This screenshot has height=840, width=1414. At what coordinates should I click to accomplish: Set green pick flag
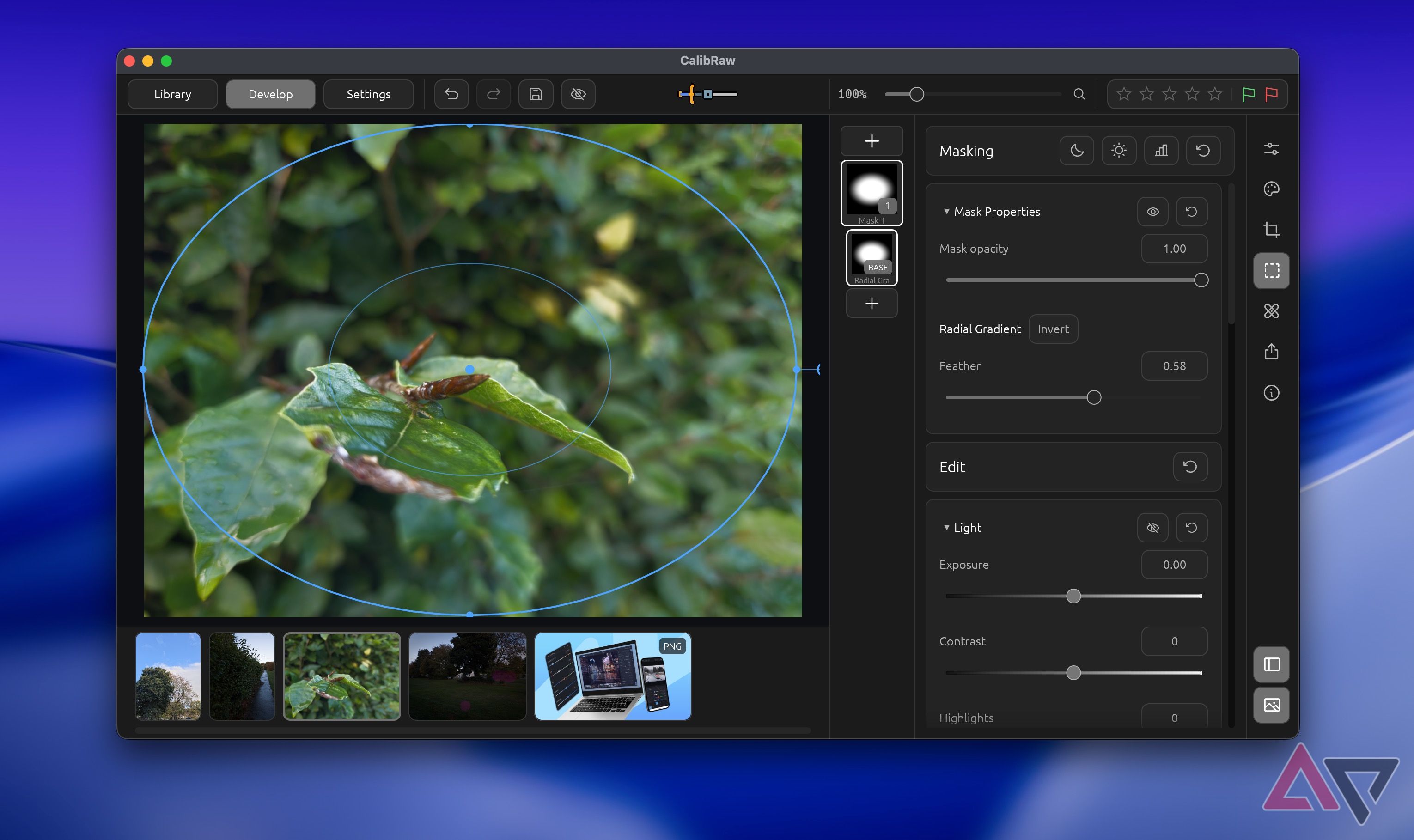[1248, 94]
